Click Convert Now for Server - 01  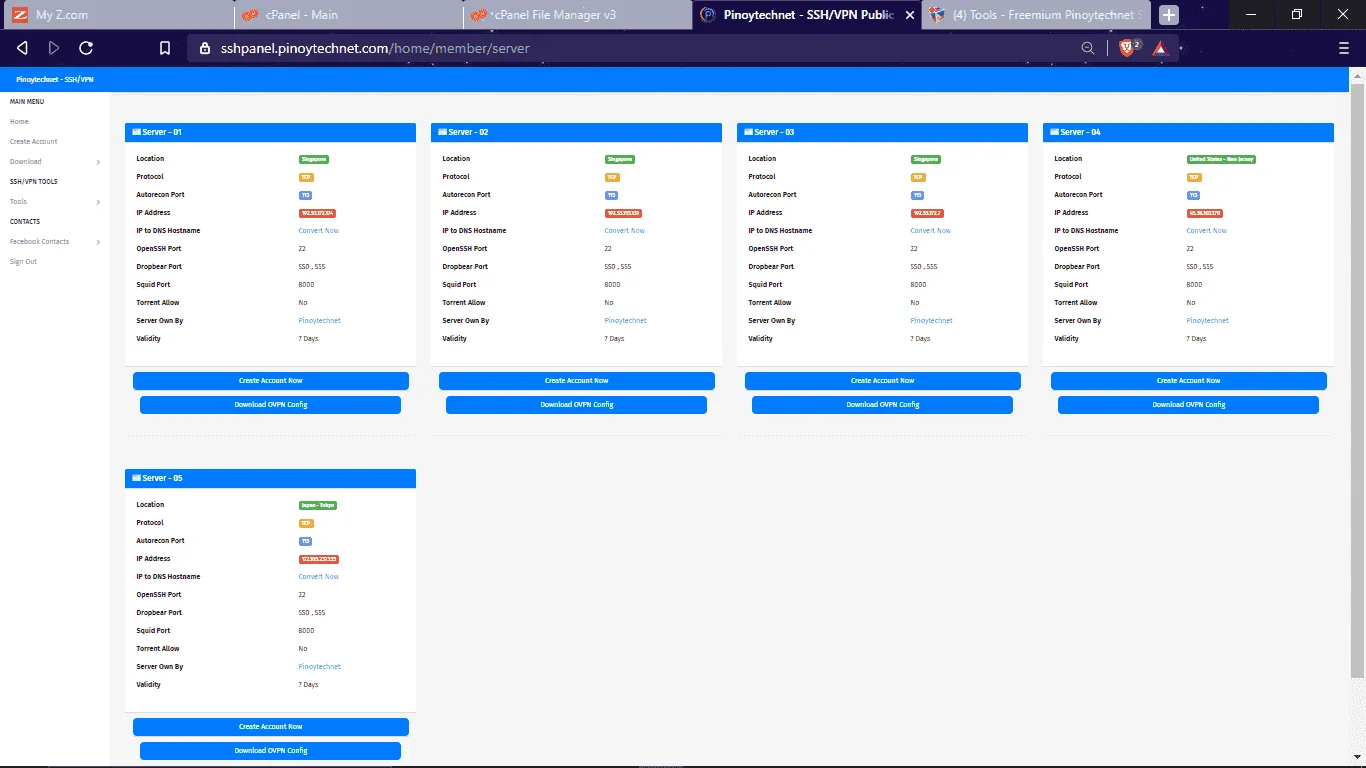(318, 231)
